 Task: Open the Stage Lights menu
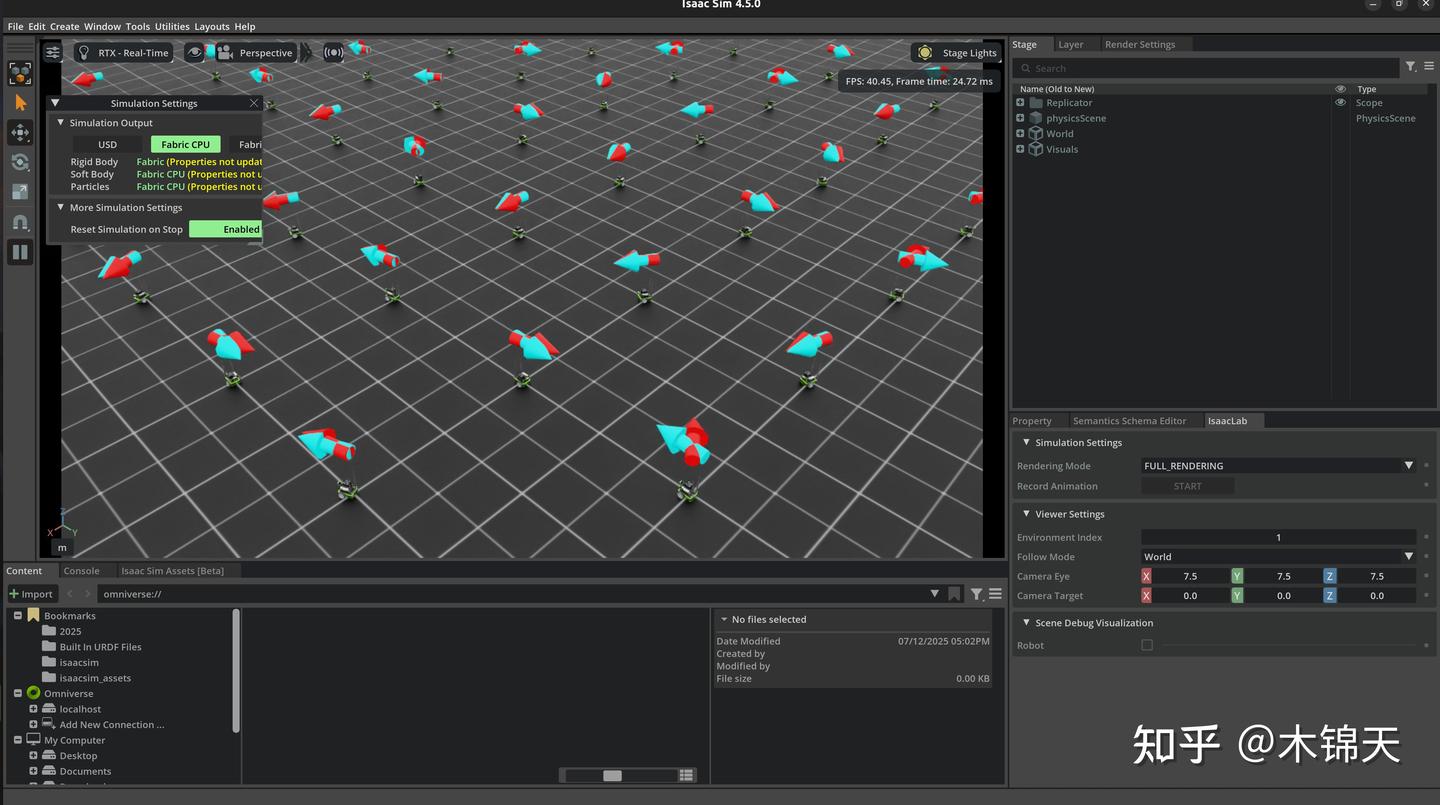(x=956, y=53)
